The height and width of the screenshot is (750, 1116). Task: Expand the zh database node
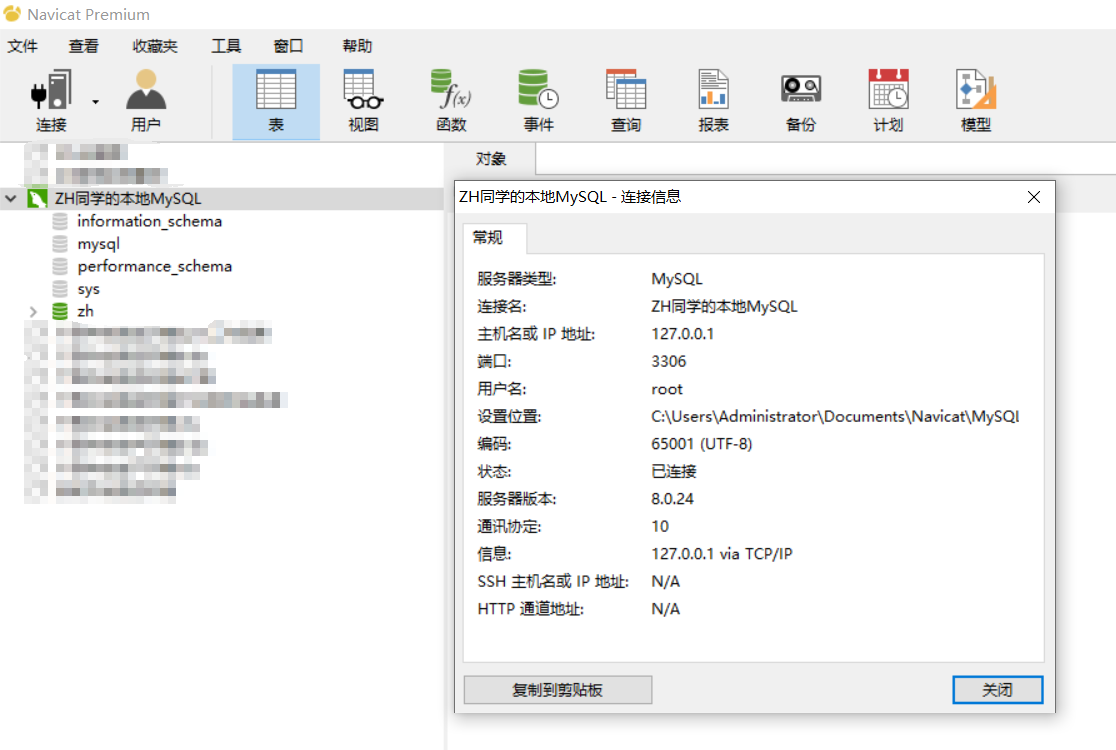(x=33, y=312)
